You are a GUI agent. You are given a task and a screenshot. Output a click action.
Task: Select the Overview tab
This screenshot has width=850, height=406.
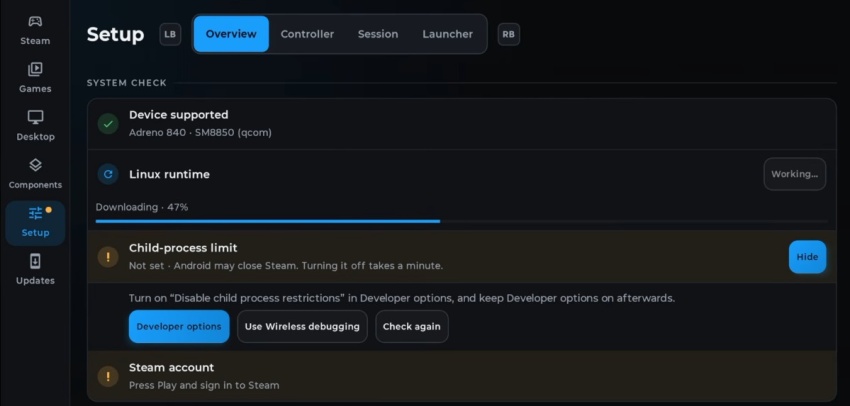[231, 34]
